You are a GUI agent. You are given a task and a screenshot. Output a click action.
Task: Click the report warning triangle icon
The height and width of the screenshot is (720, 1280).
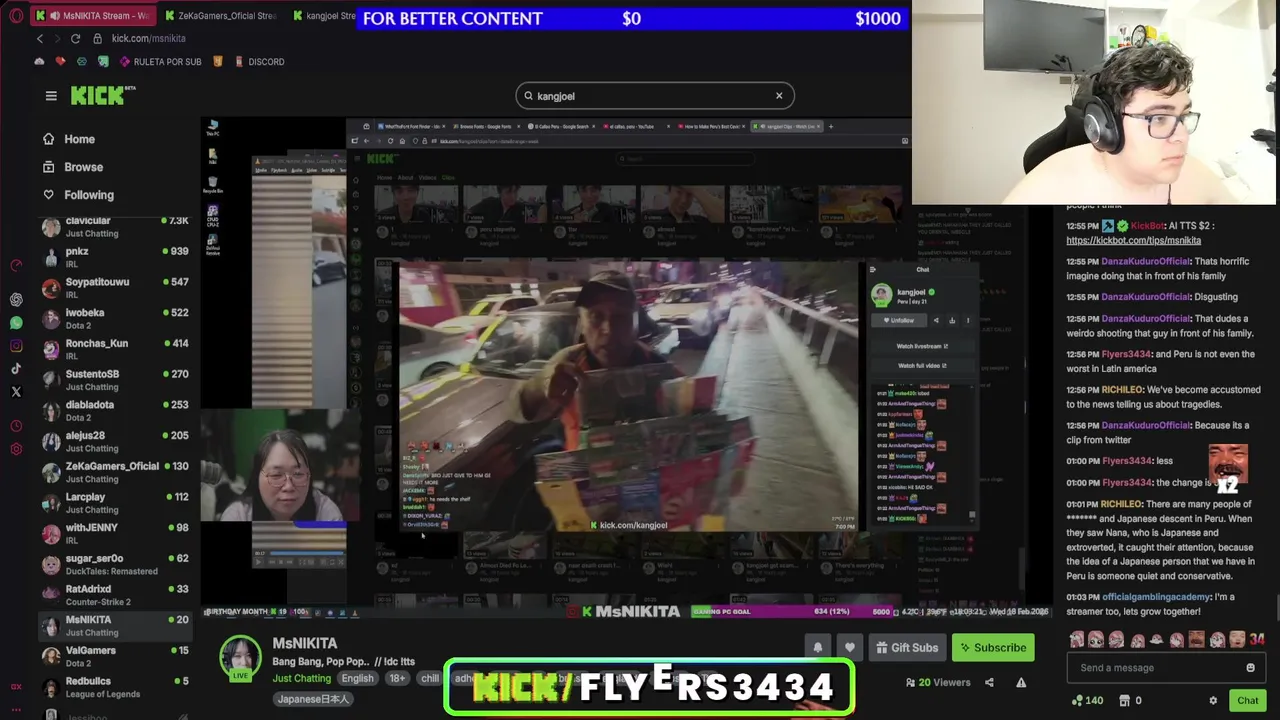1021,683
